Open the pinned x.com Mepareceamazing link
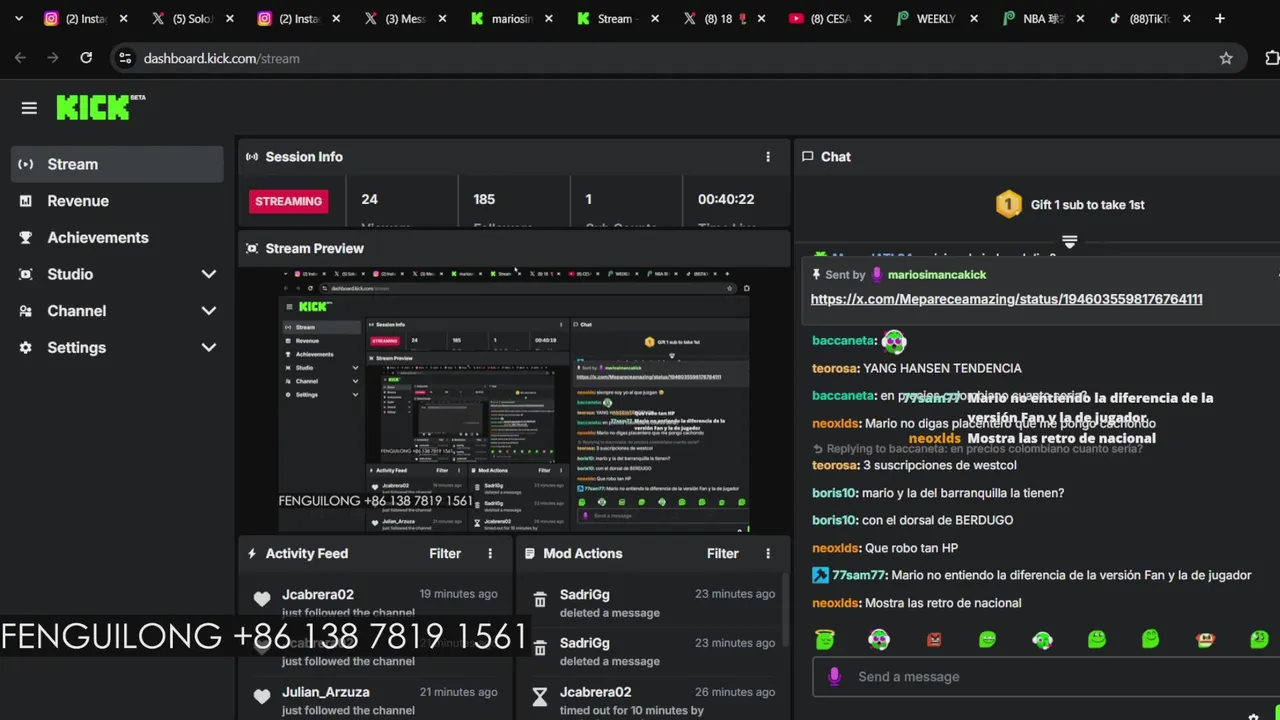The image size is (1280, 720). tap(1006, 299)
